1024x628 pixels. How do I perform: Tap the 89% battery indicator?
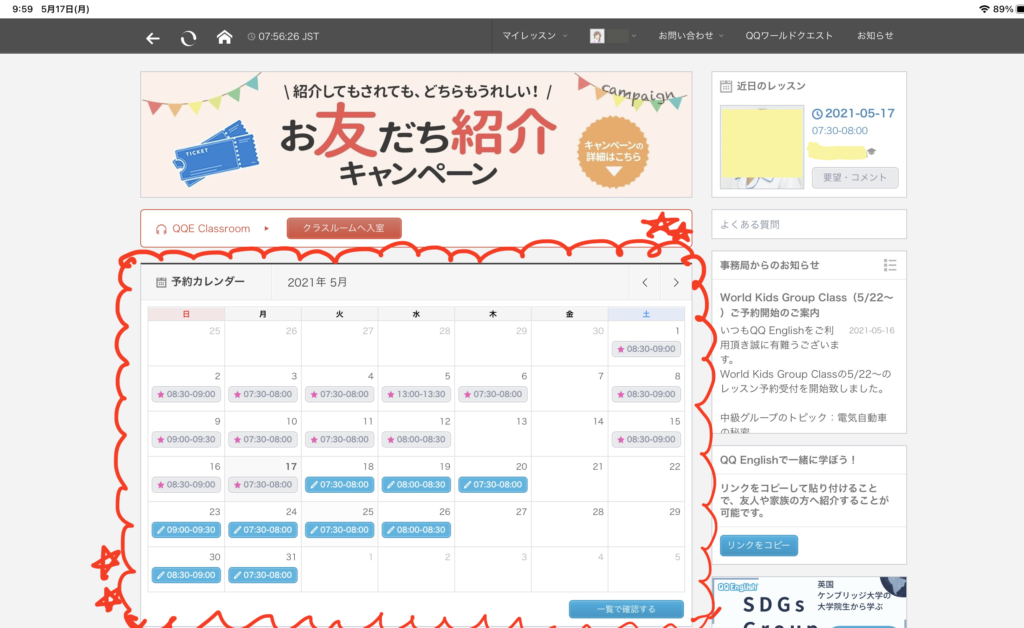[x=1008, y=9]
